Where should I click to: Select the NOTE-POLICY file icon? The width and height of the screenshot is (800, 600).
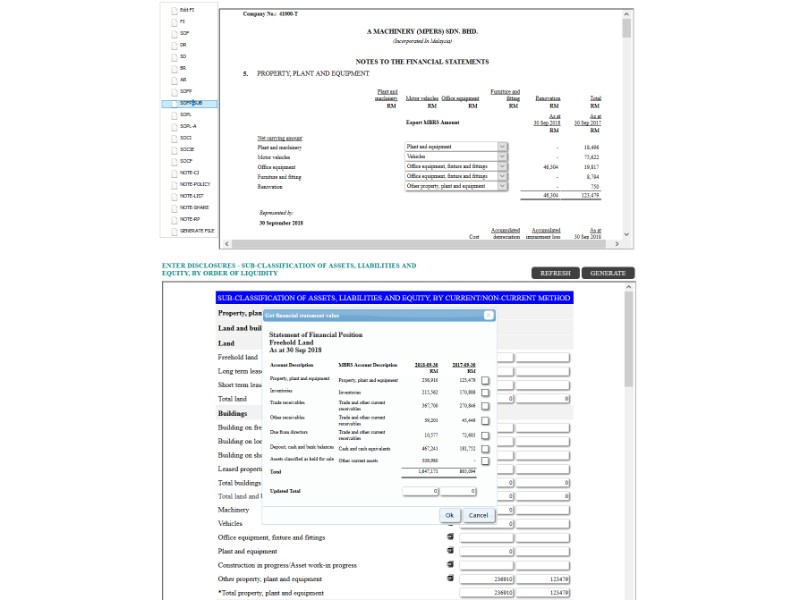pos(174,185)
